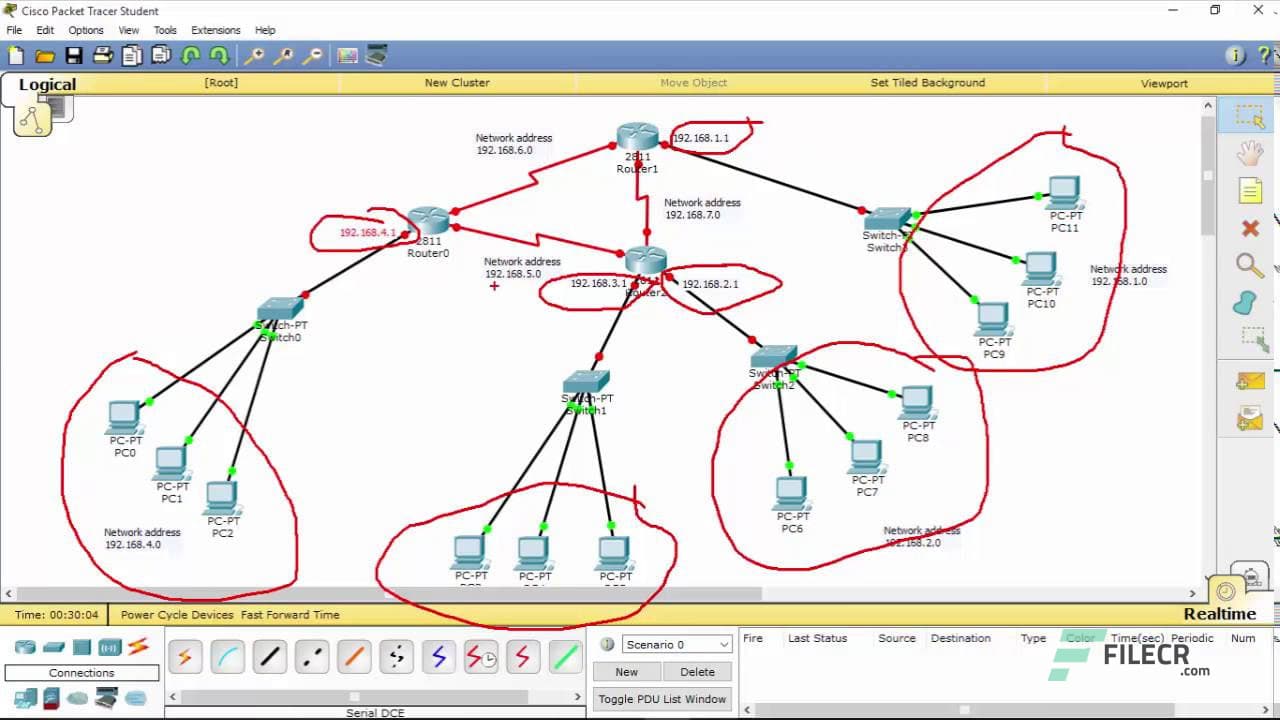Screen dimensions: 1280x720
Task: Click New to create a scenario
Action: [625, 671]
